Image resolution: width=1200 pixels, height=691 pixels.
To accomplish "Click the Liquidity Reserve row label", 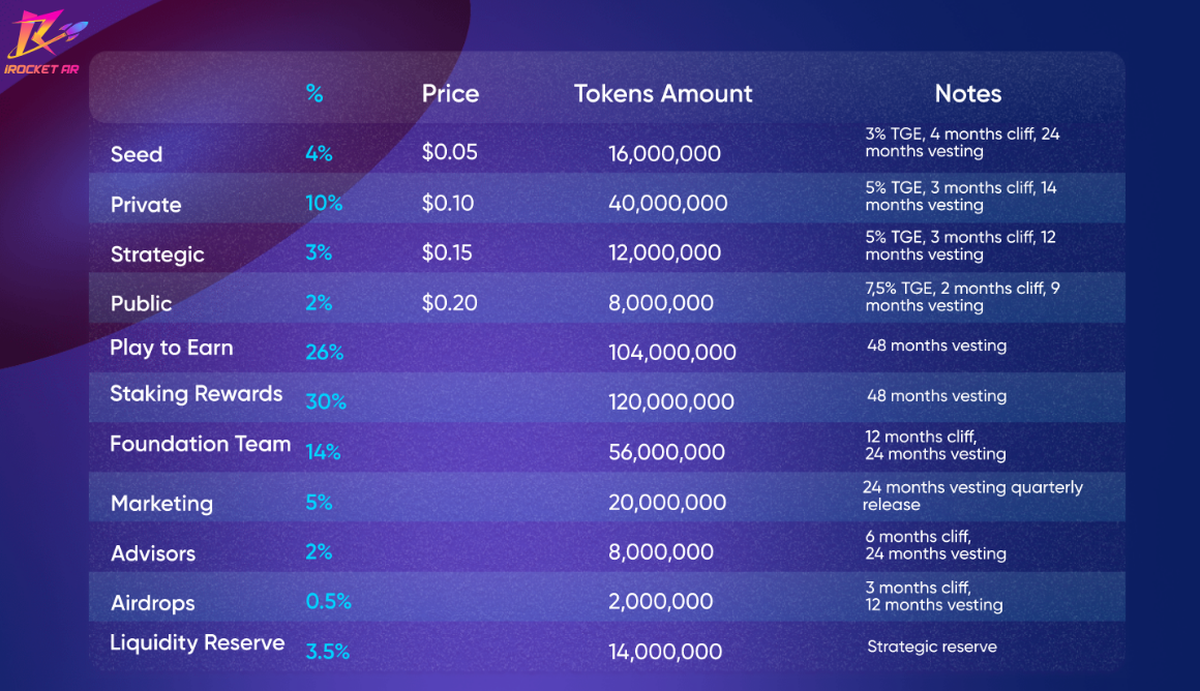I will [197, 643].
